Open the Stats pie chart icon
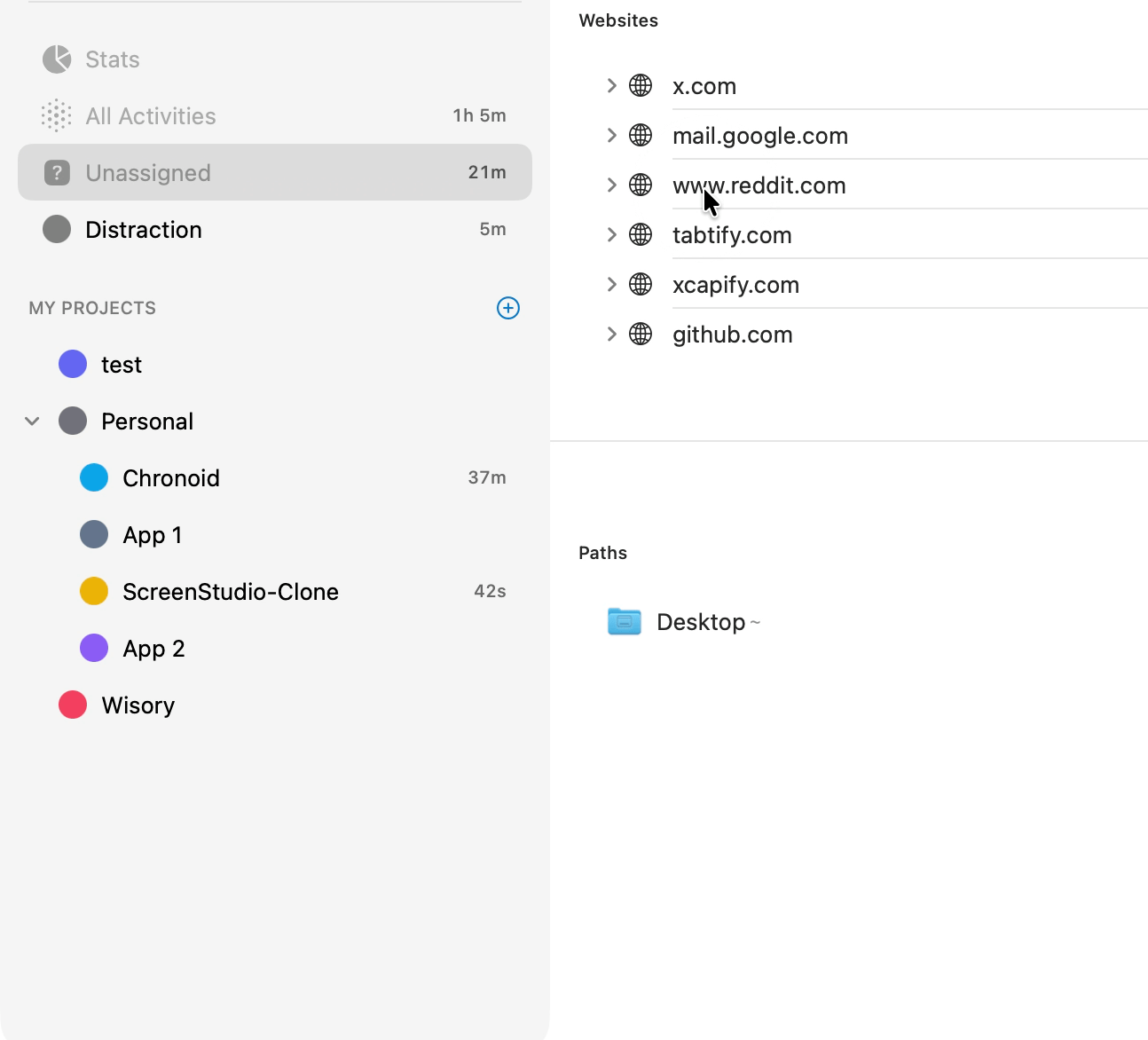 coord(57,59)
